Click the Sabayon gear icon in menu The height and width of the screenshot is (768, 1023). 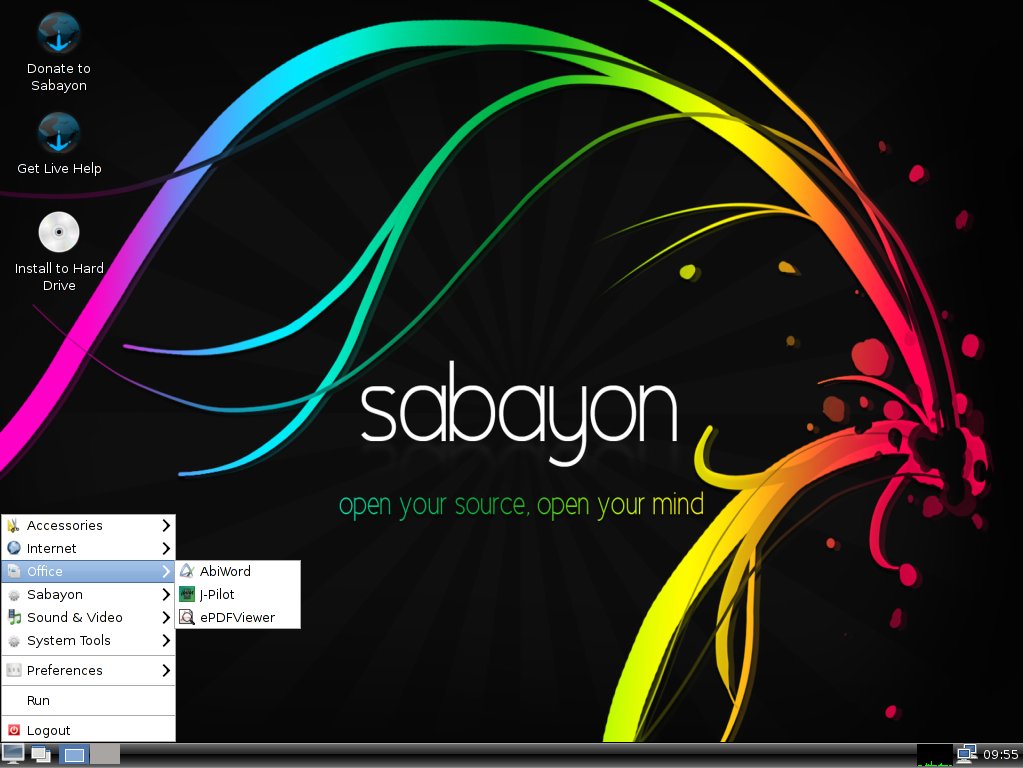click(x=14, y=594)
